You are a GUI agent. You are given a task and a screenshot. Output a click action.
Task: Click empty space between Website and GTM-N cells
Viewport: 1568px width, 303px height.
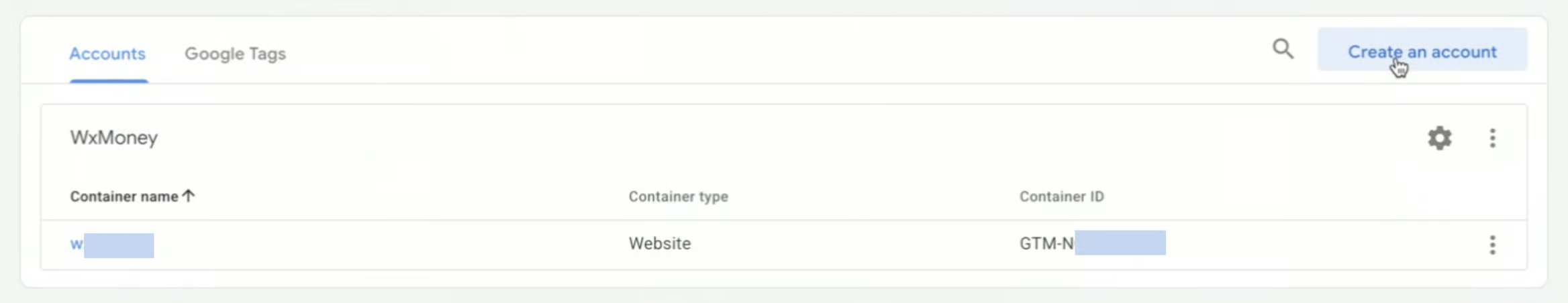(x=852, y=244)
